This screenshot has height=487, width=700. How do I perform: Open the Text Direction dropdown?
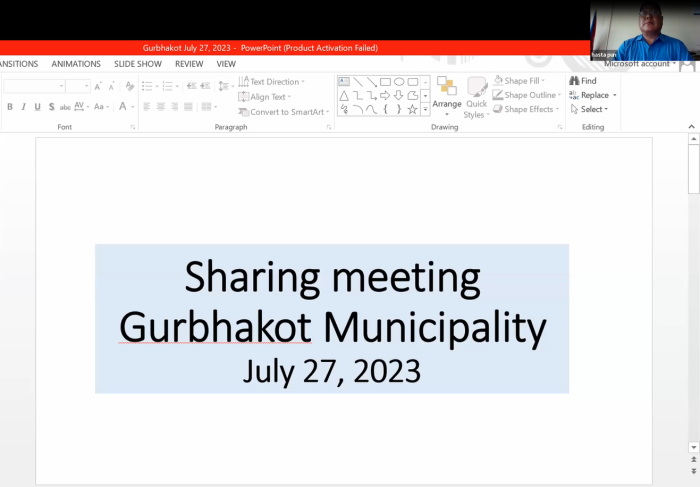[x=274, y=82]
